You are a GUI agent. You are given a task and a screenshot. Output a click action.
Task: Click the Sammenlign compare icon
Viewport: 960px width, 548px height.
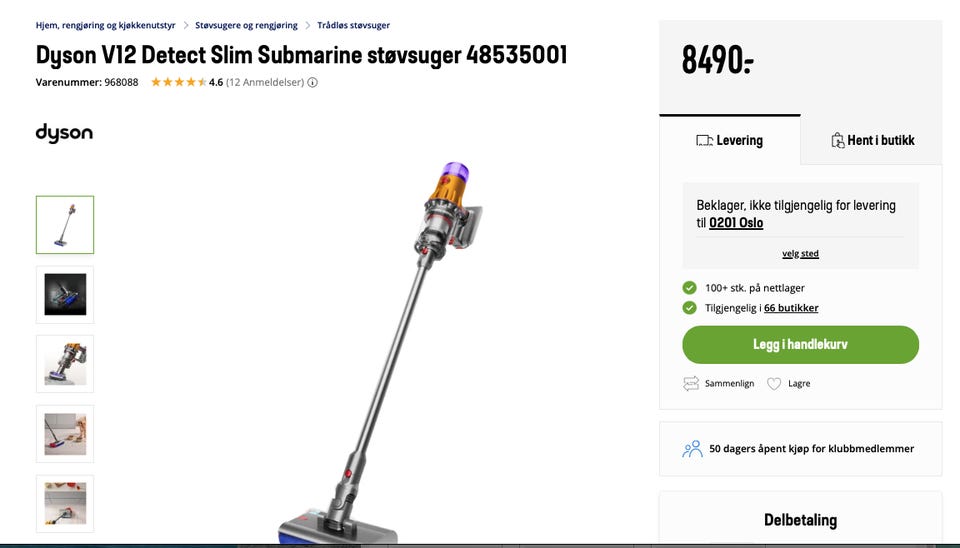point(691,383)
